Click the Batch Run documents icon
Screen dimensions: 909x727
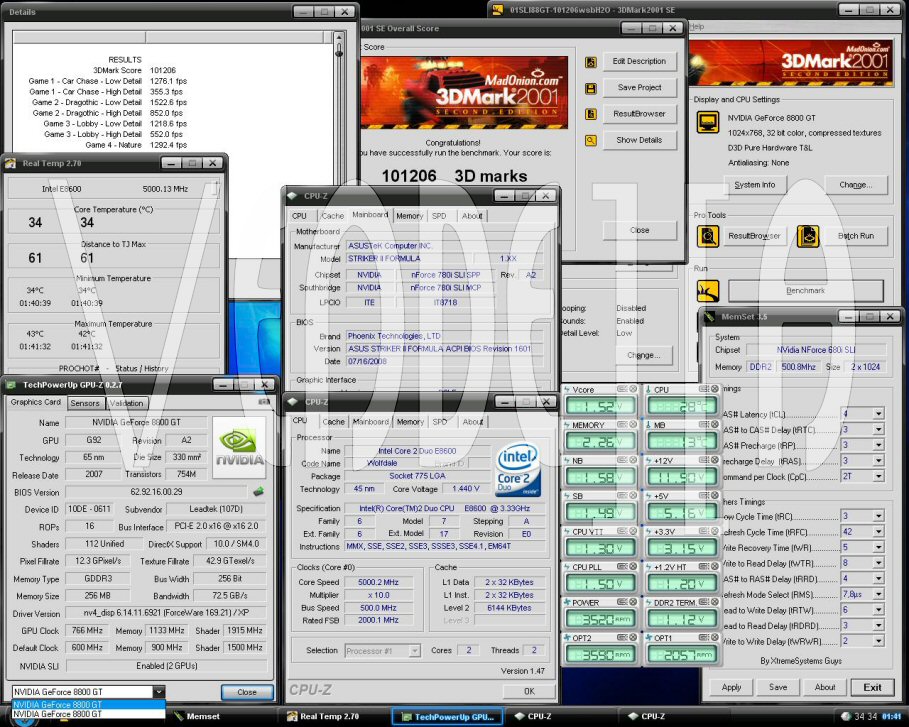[x=808, y=237]
